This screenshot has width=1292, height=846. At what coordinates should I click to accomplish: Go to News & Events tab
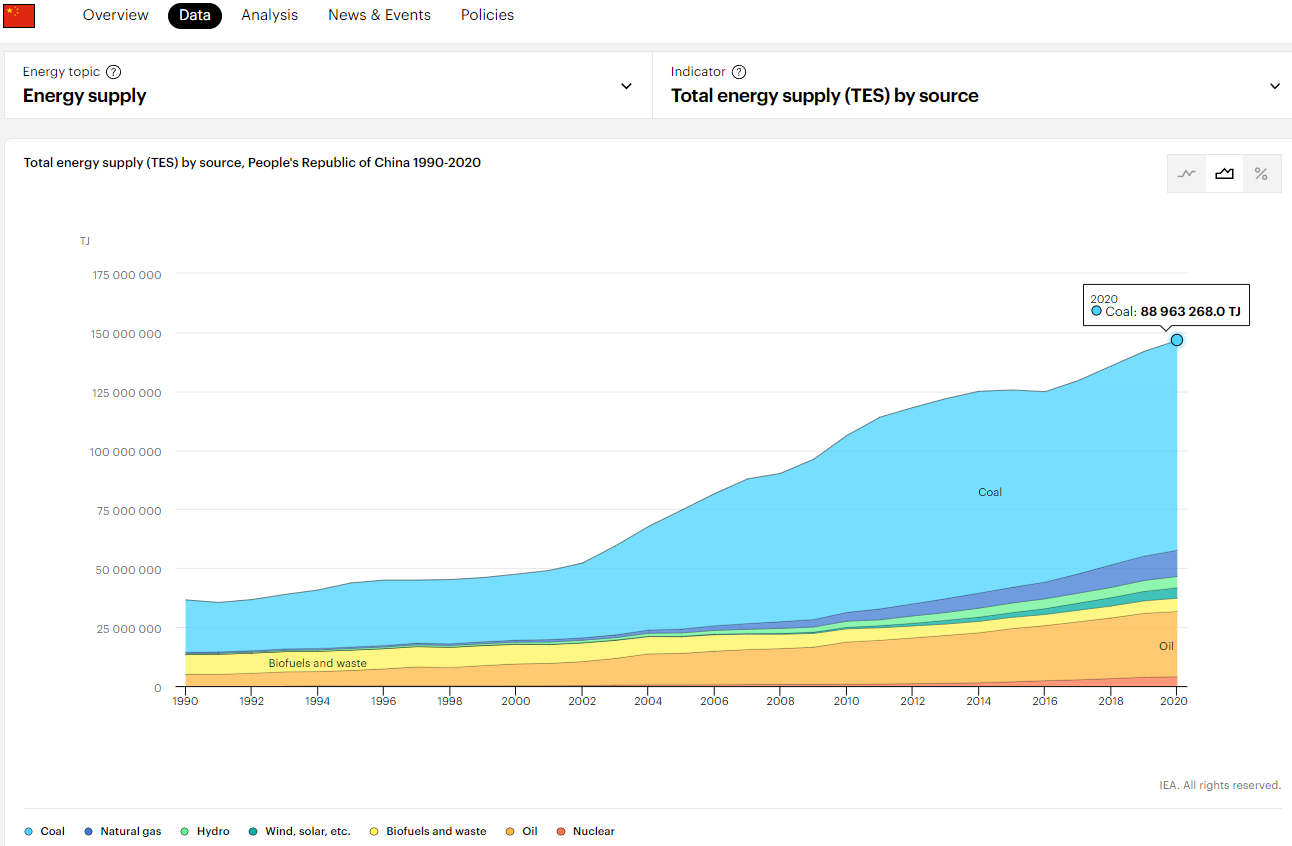coord(379,15)
